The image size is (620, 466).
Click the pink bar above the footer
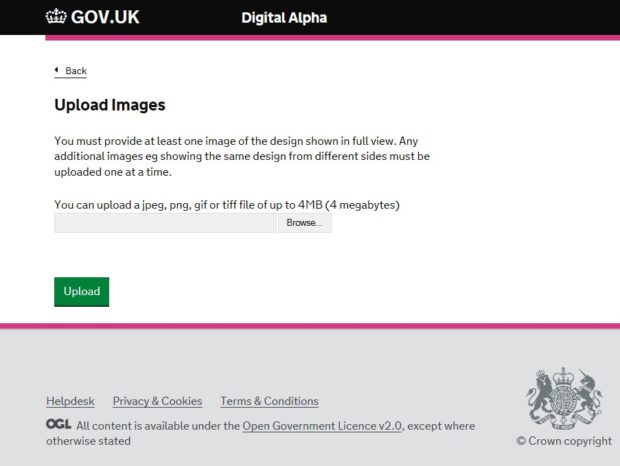(x=310, y=326)
